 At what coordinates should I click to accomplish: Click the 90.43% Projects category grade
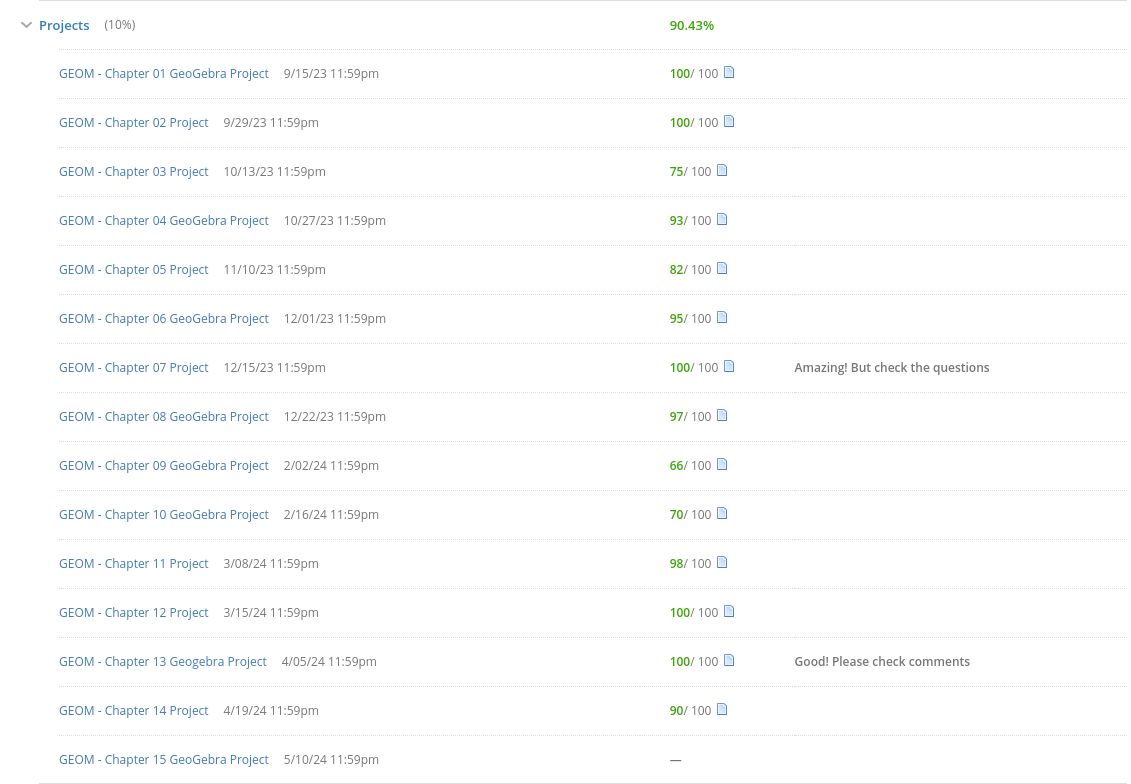click(x=691, y=26)
